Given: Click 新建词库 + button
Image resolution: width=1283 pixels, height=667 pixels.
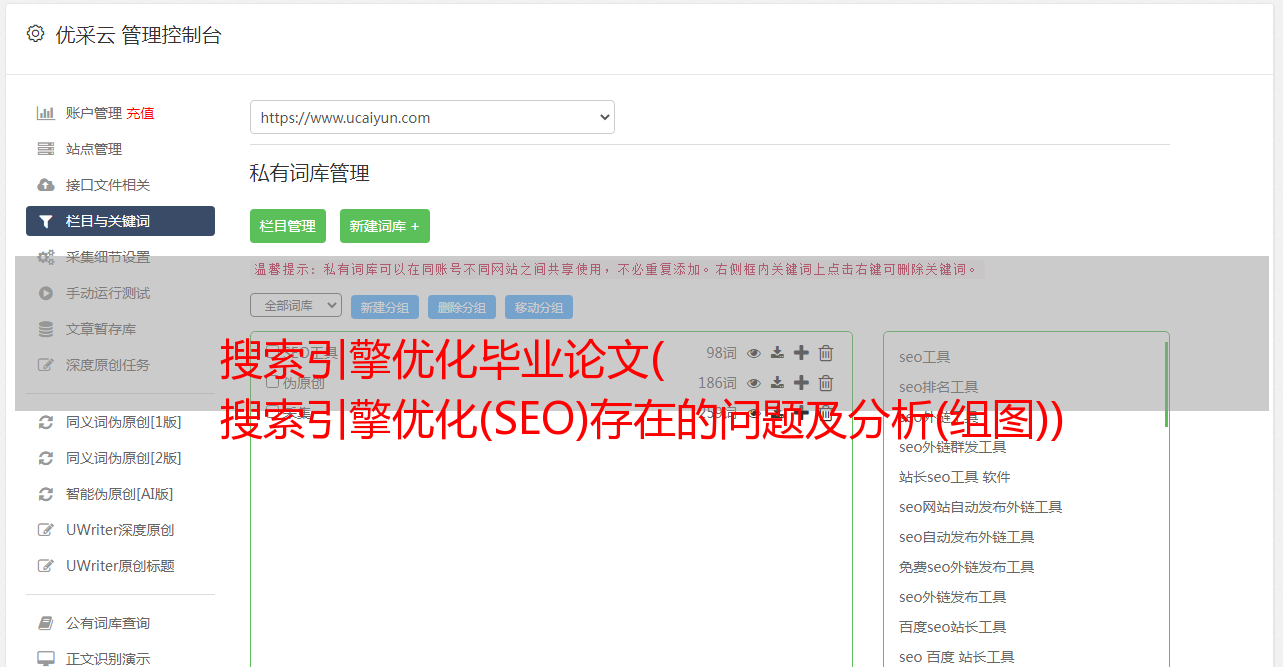Looking at the screenshot, I should pyautogui.click(x=385, y=226).
